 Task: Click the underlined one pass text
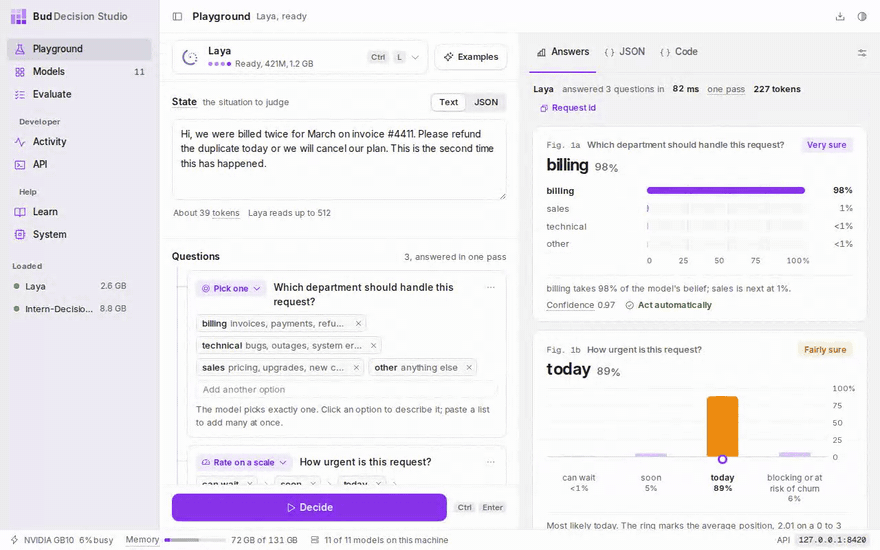tap(726, 89)
